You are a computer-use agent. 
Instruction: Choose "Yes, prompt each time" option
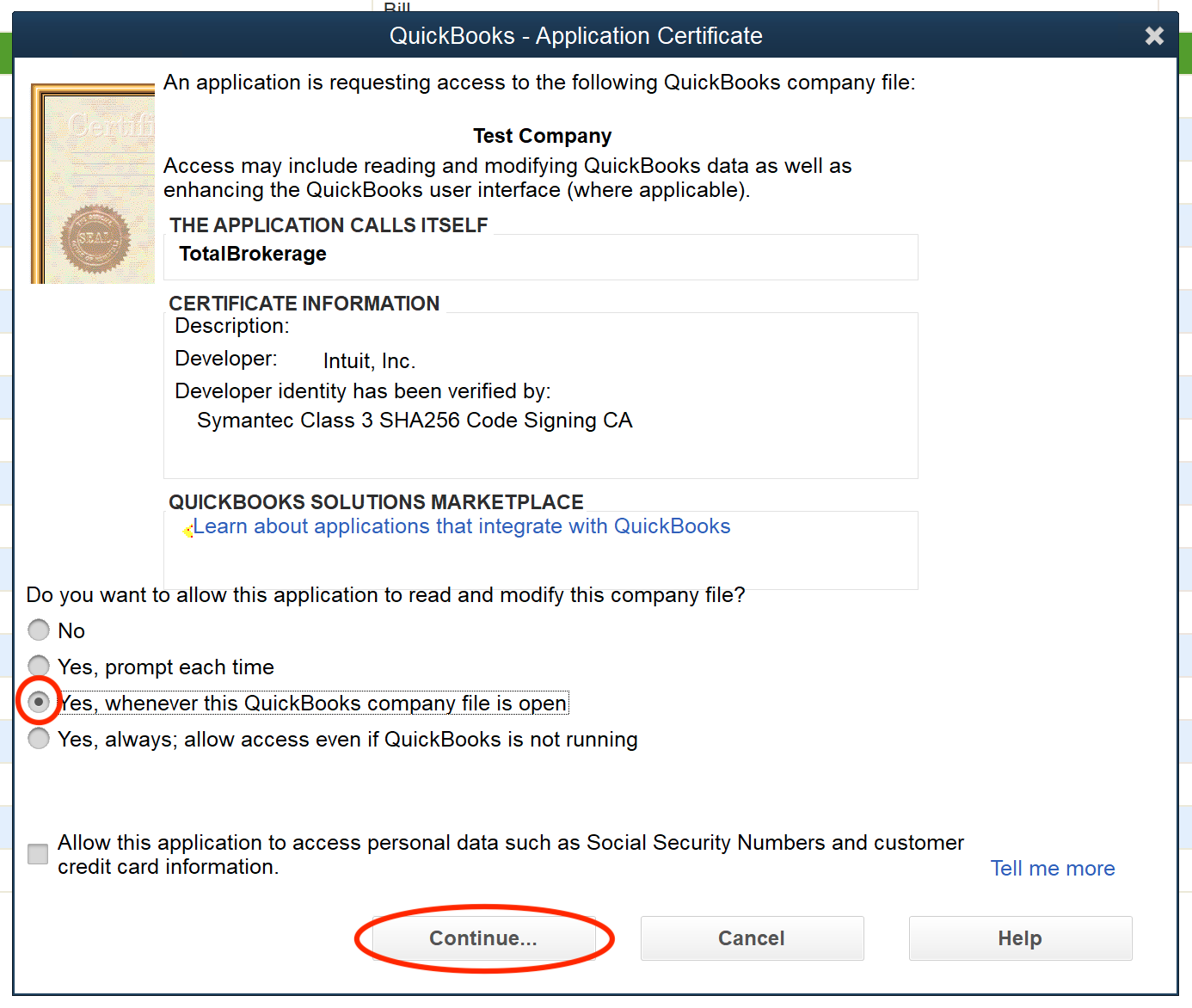coord(39,667)
